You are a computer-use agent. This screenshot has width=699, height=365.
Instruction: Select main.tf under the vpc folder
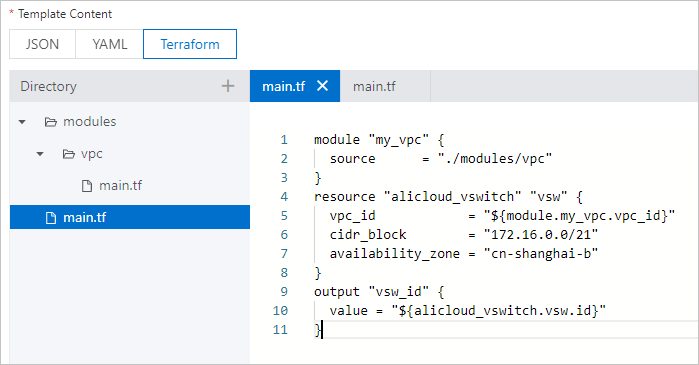120,185
